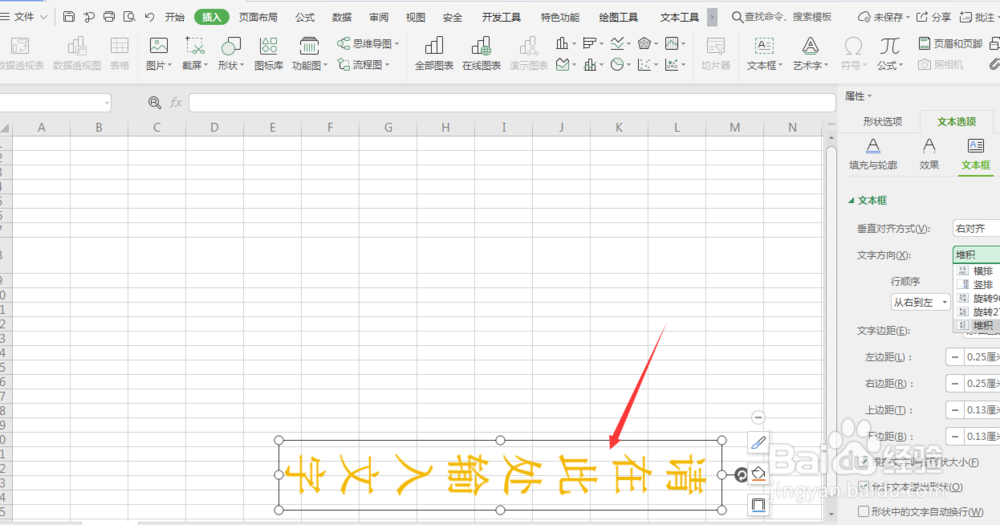Image resolution: width=1000 pixels, height=525 pixels.
Task: Click the 分享 share button
Action: click(x=933, y=17)
